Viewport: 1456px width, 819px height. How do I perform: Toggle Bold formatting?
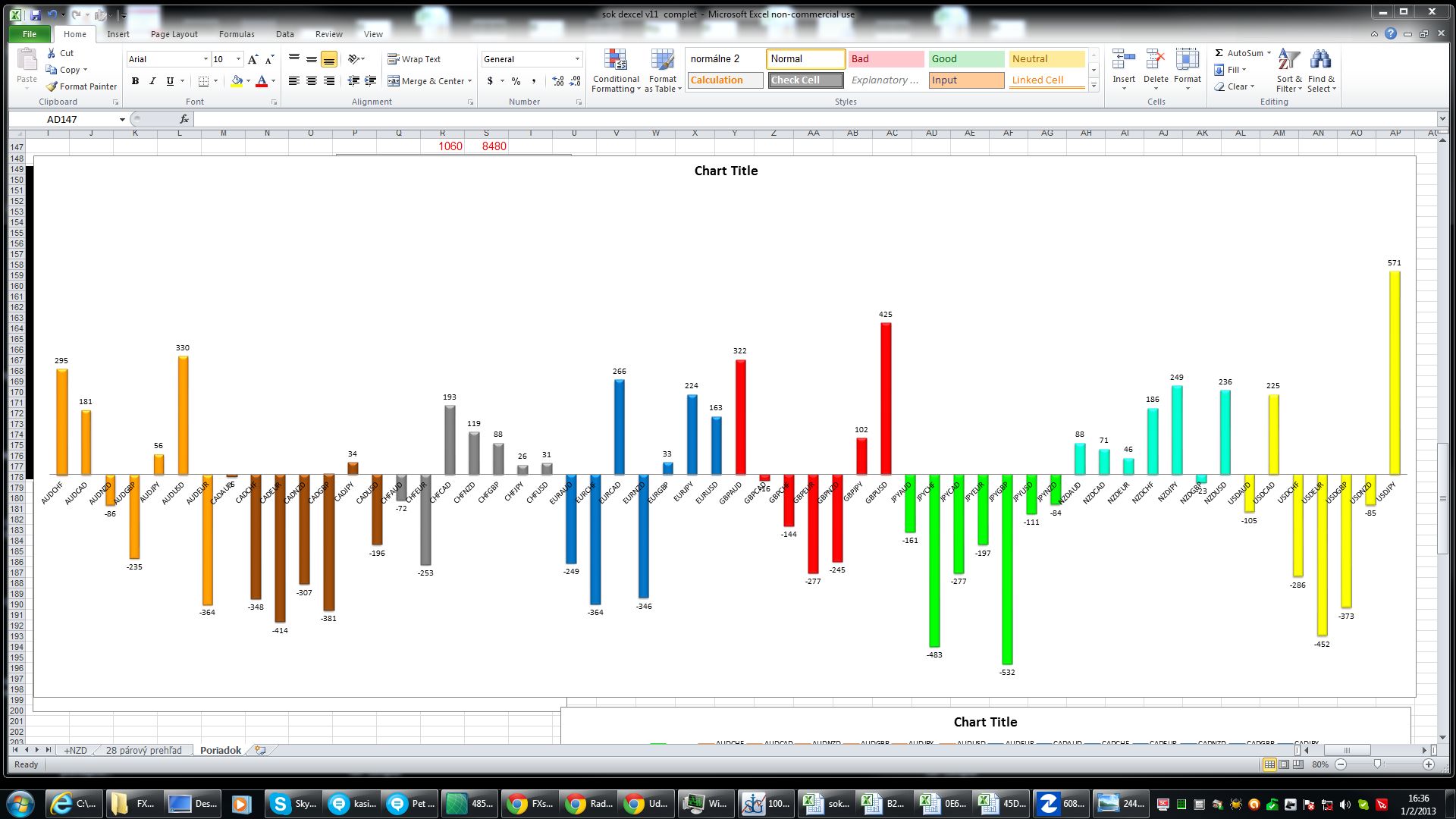135,81
